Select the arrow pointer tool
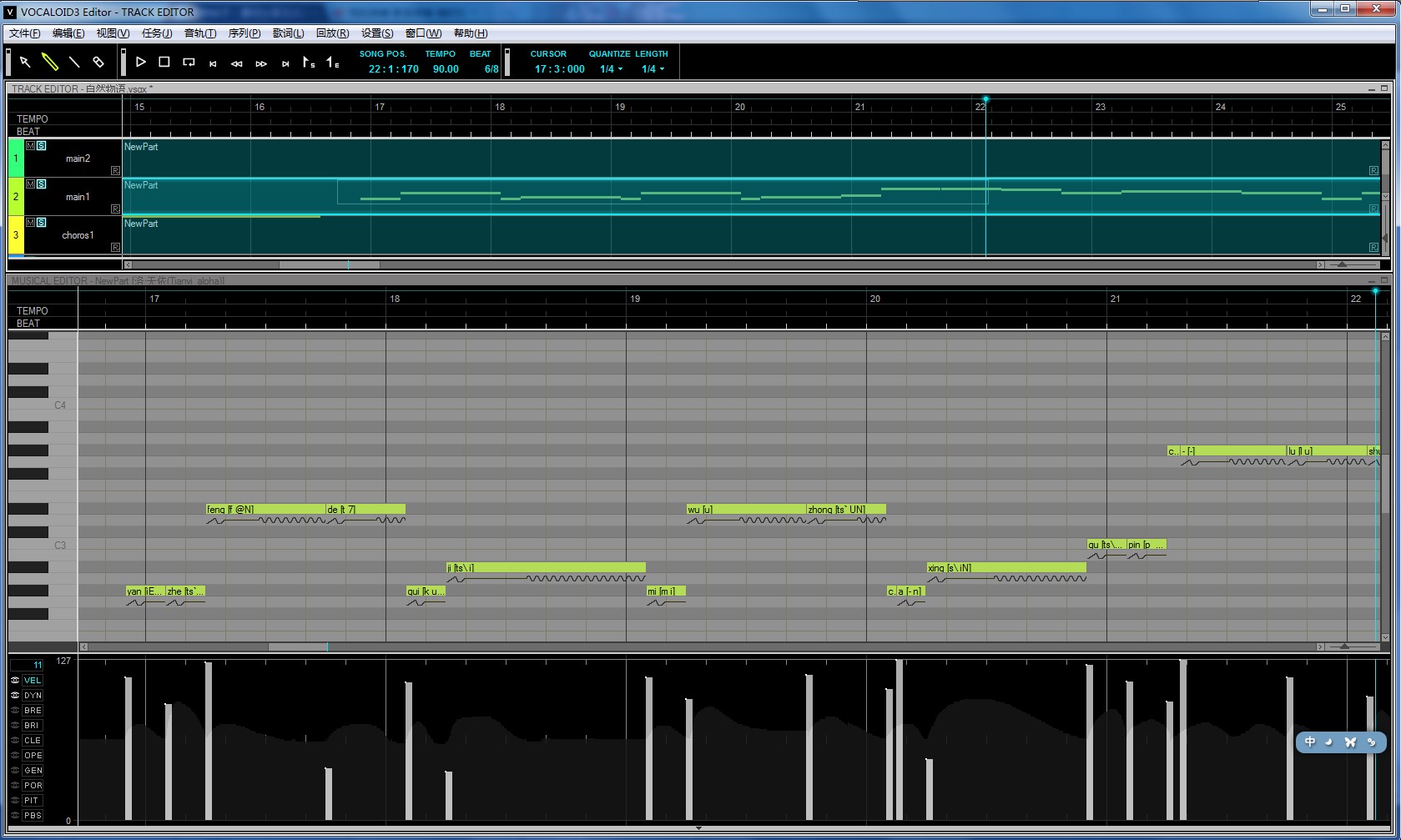Viewport: 1401px width, 840px height. point(25,62)
